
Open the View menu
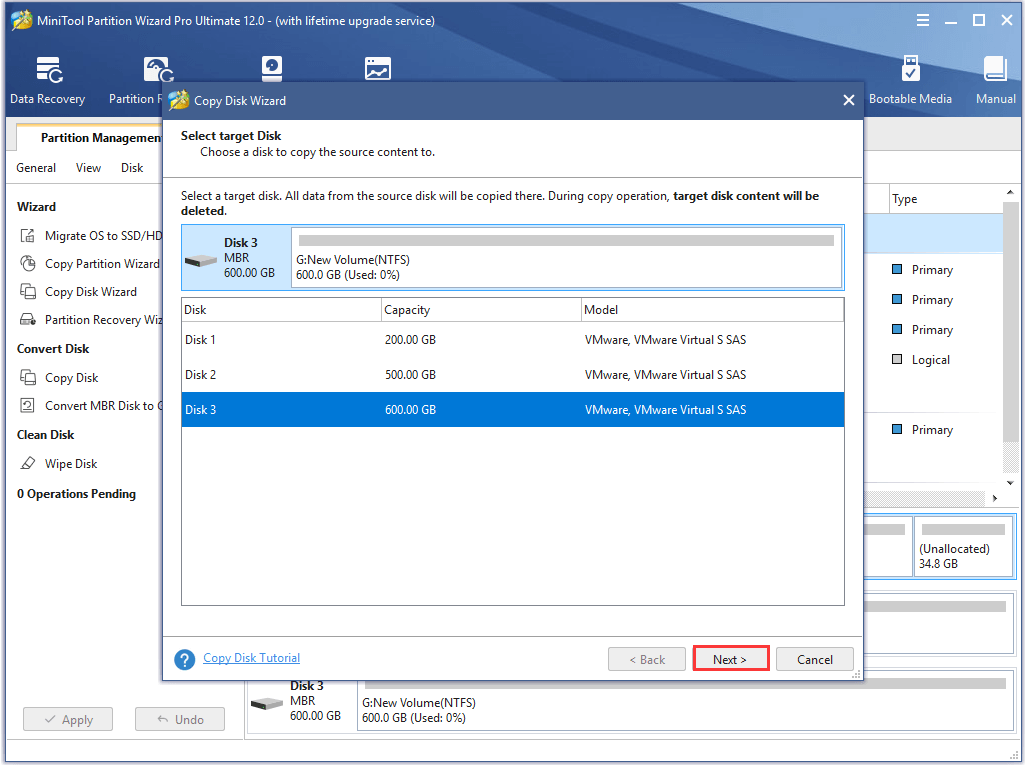pyautogui.click(x=88, y=167)
